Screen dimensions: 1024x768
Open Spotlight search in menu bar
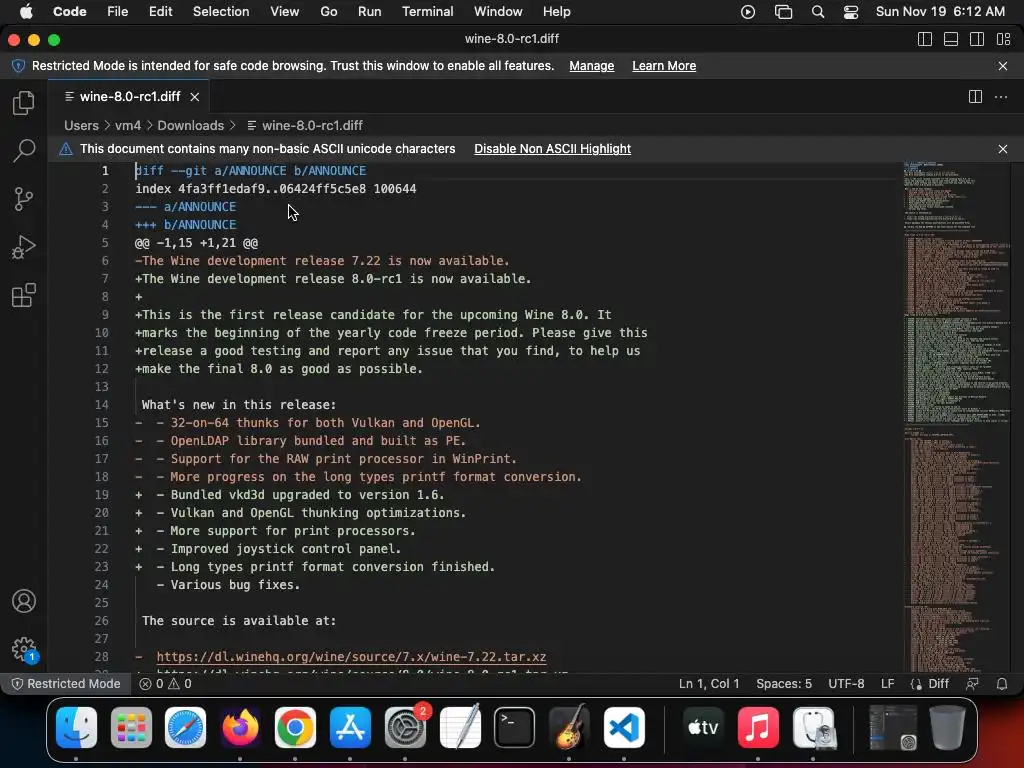[817, 12]
